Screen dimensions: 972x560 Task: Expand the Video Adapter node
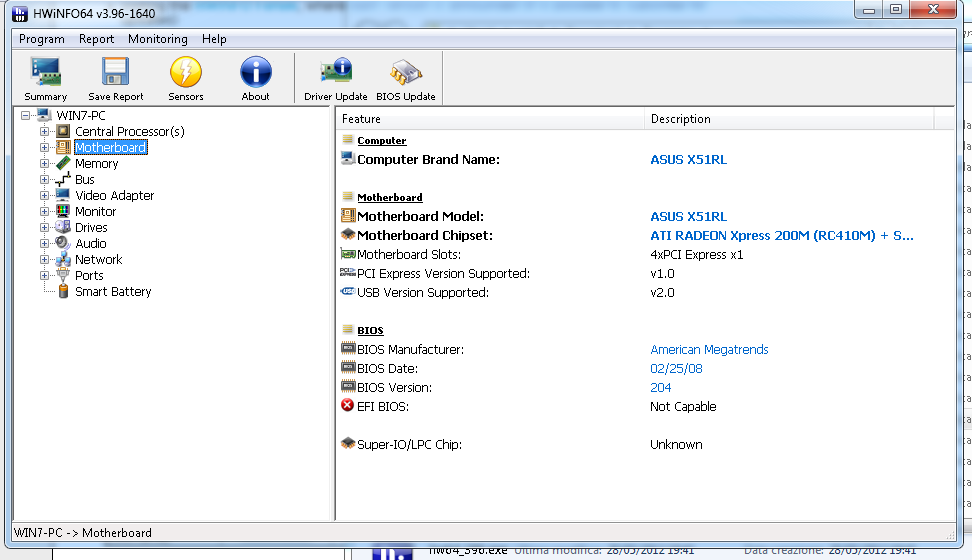click(44, 195)
